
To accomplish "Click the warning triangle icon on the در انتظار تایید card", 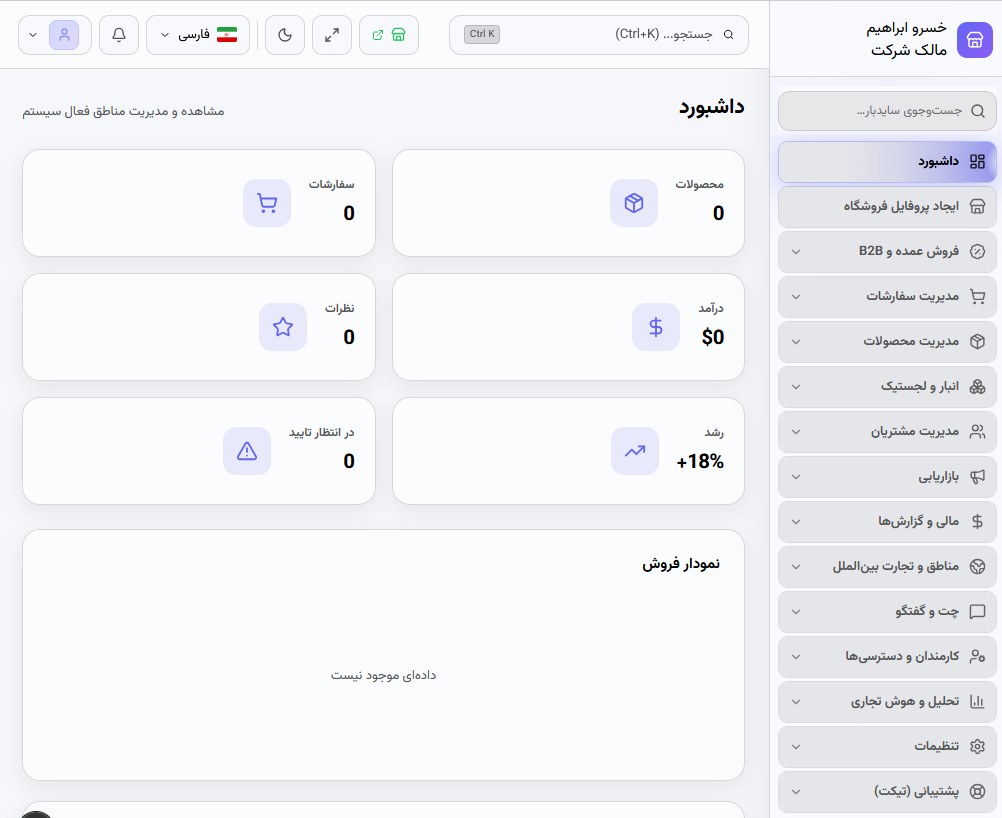I will click(247, 451).
